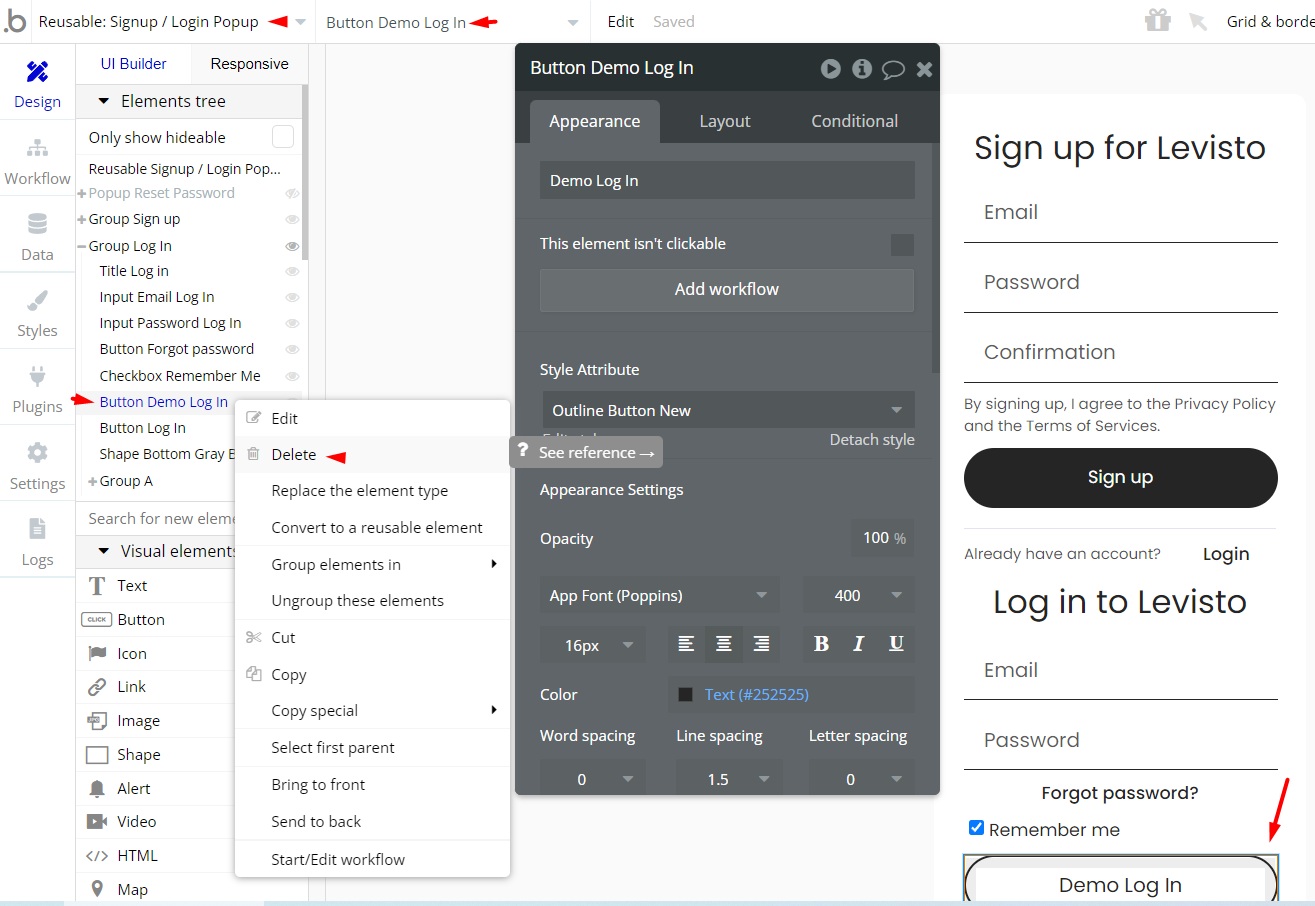Viewport: 1315px width, 906px height.
Task: Open the Settings section
Action: 37,466
